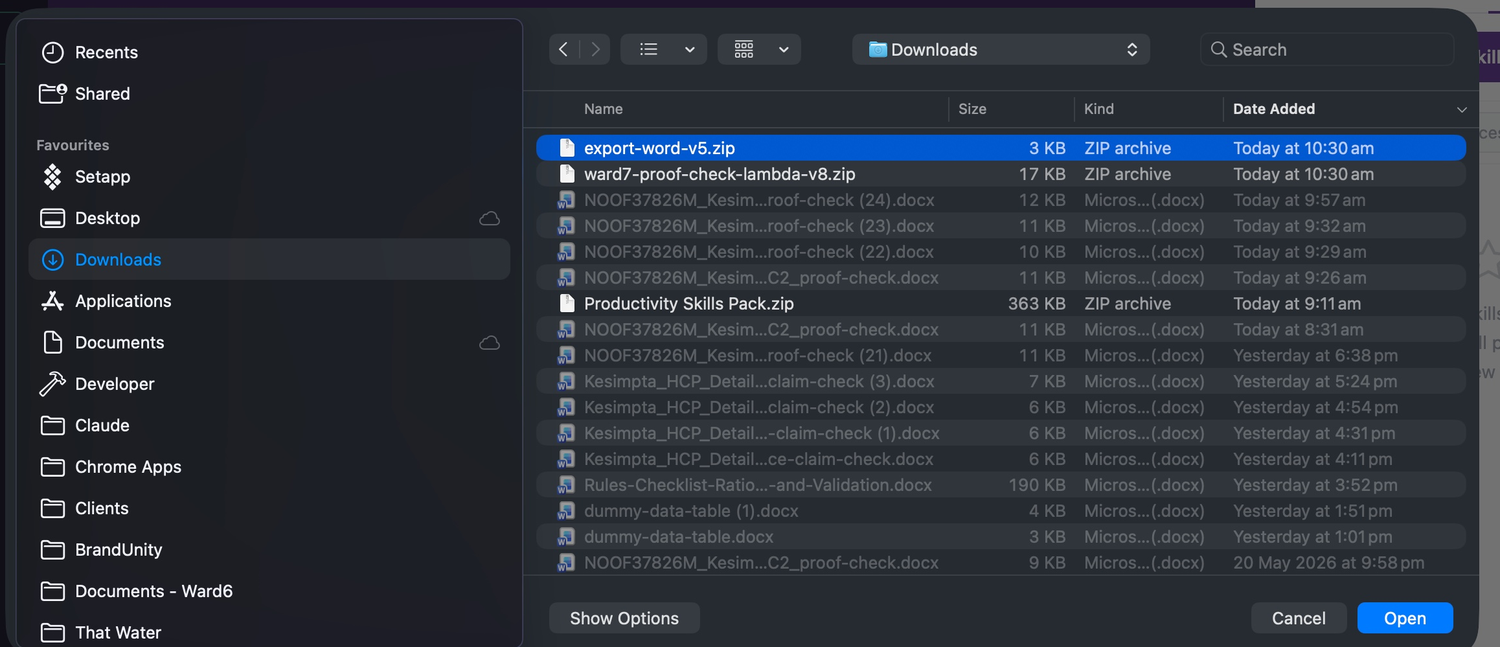Viewport: 1500px width, 647px height.
Task: Click the proof-check (23).docx row
Action: point(1001,226)
